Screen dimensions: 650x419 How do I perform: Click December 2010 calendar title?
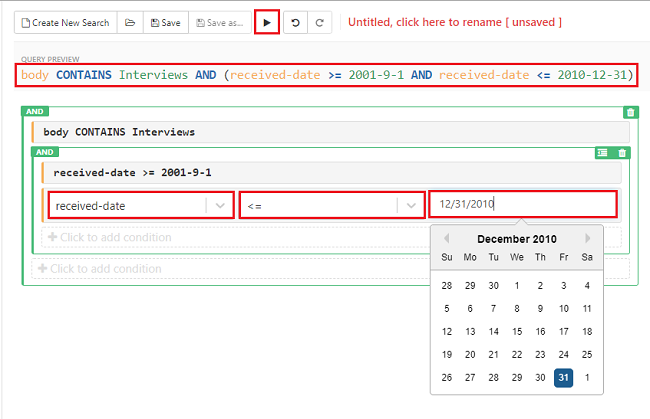tap(517, 239)
